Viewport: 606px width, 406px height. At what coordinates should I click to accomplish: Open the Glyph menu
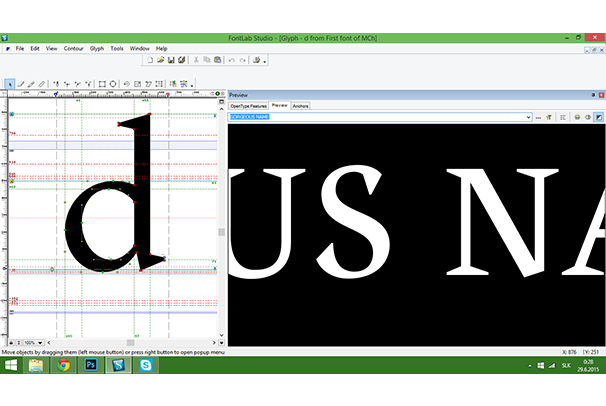pyautogui.click(x=97, y=48)
